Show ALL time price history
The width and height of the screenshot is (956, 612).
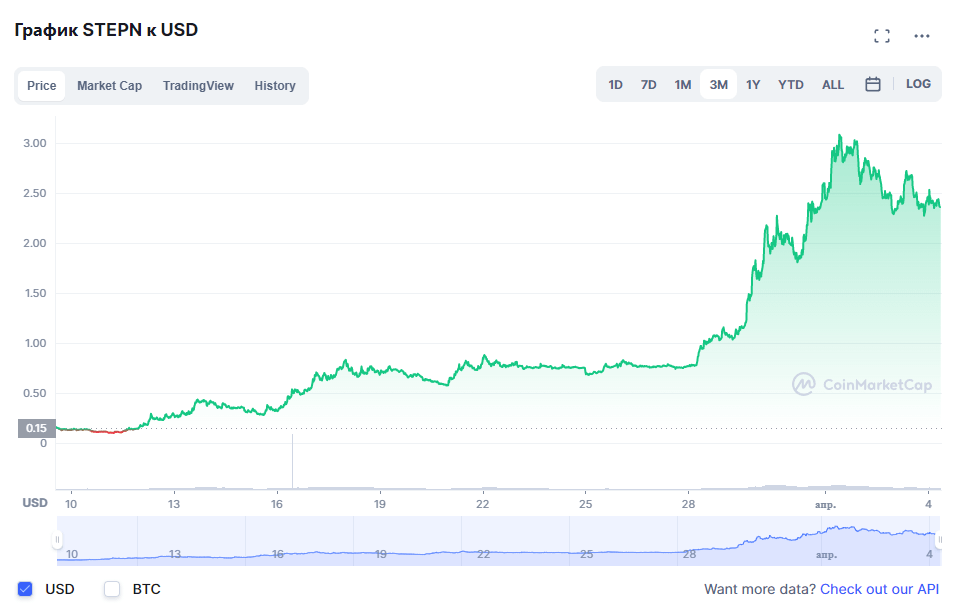click(x=833, y=85)
